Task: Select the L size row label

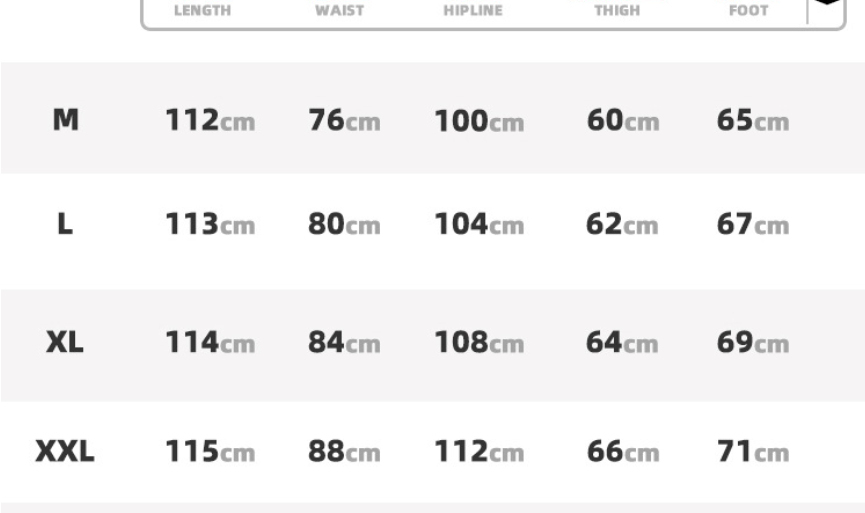Action: click(65, 224)
